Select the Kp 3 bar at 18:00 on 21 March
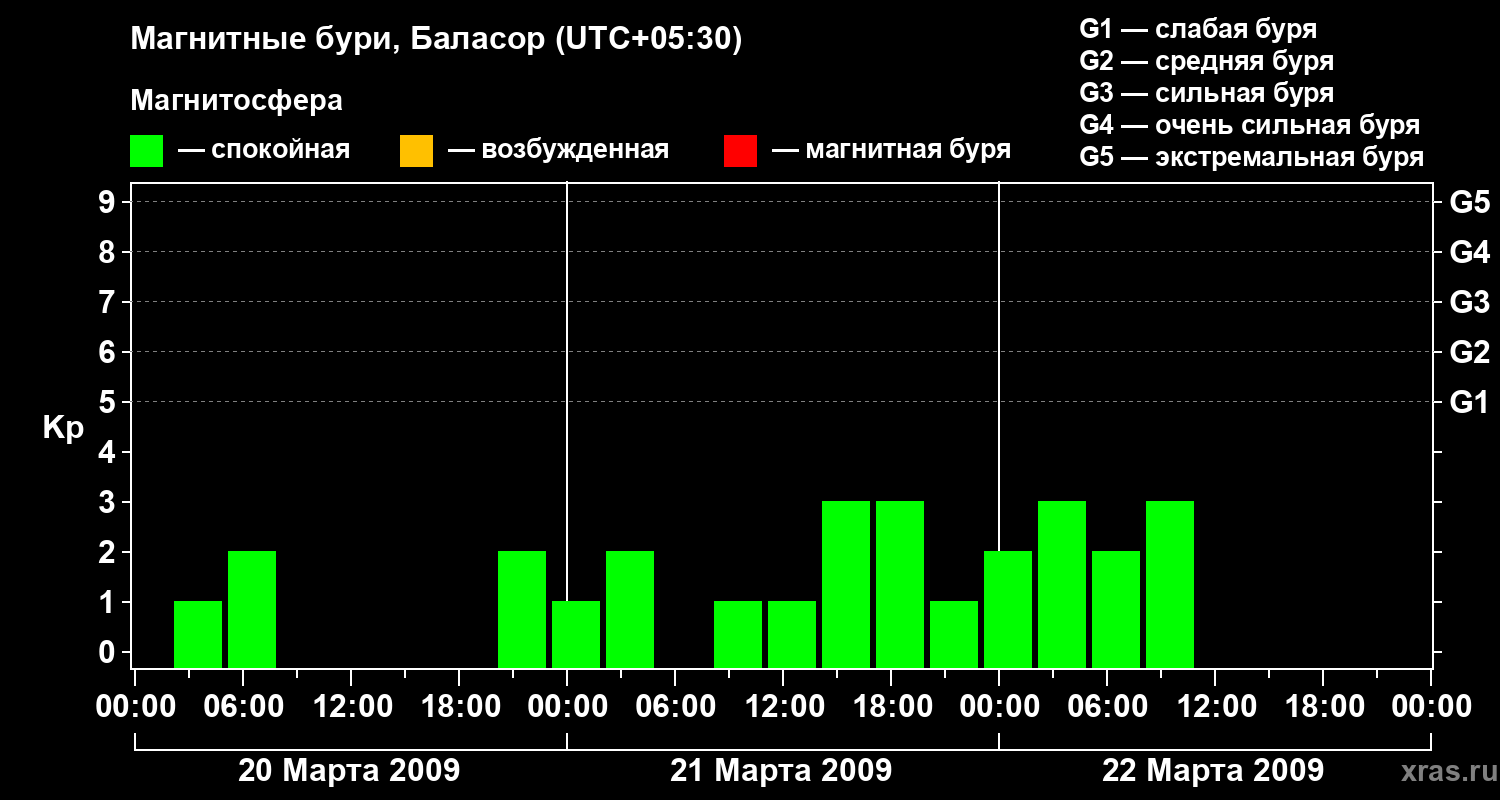The height and width of the screenshot is (800, 1500). tap(900, 584)
